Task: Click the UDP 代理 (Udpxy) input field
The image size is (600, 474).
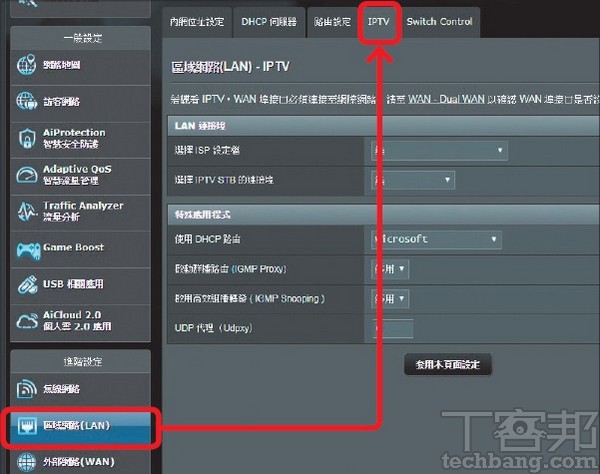Action: (392, 328)
